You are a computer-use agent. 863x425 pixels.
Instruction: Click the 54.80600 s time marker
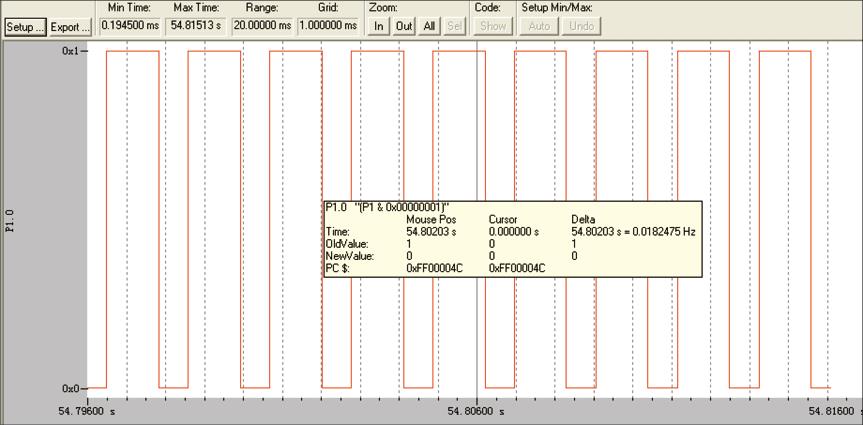point(476,411)
